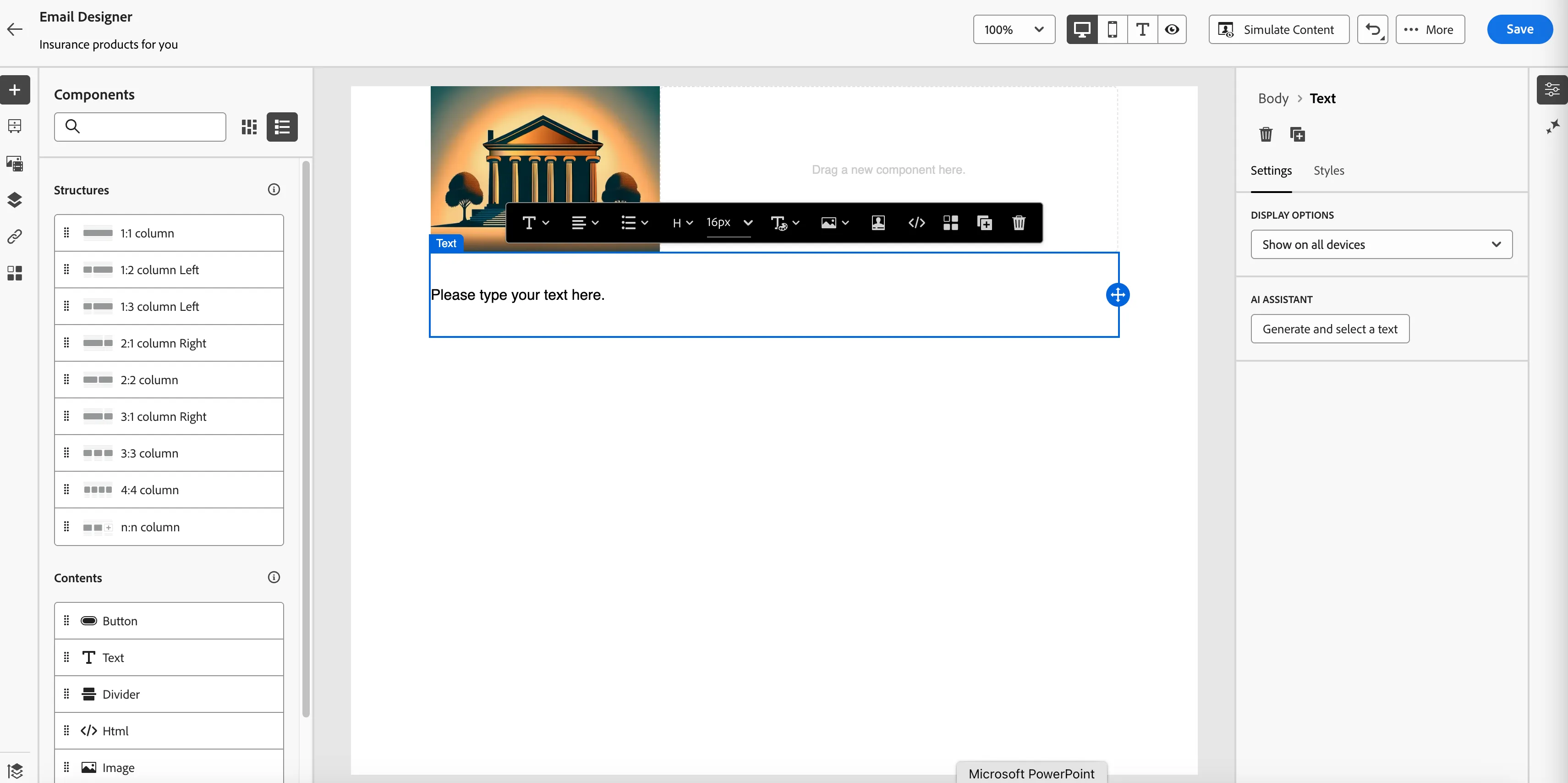Click the back arrow beside Email Designer
Screen dimensions: 1568x783
point(15,29)
